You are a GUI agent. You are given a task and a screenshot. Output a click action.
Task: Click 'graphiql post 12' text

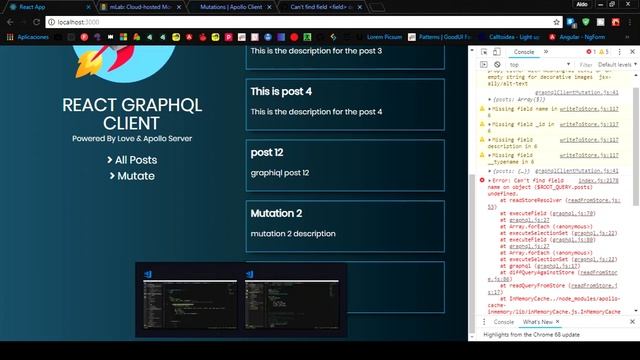click(x=280, y=173)
